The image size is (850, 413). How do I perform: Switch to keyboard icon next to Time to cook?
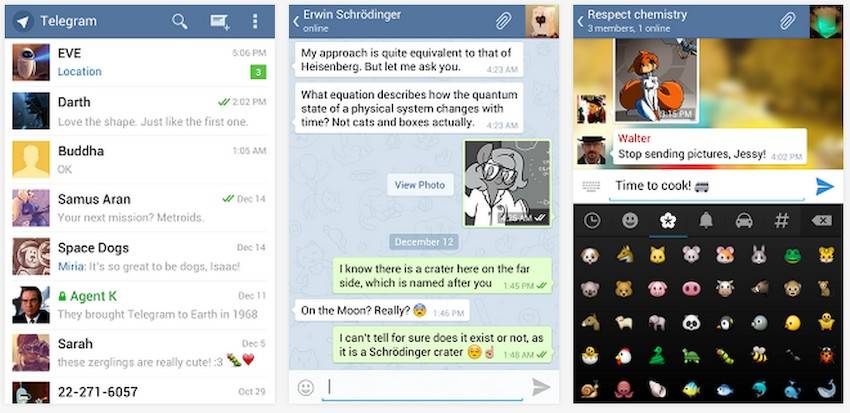591,186
